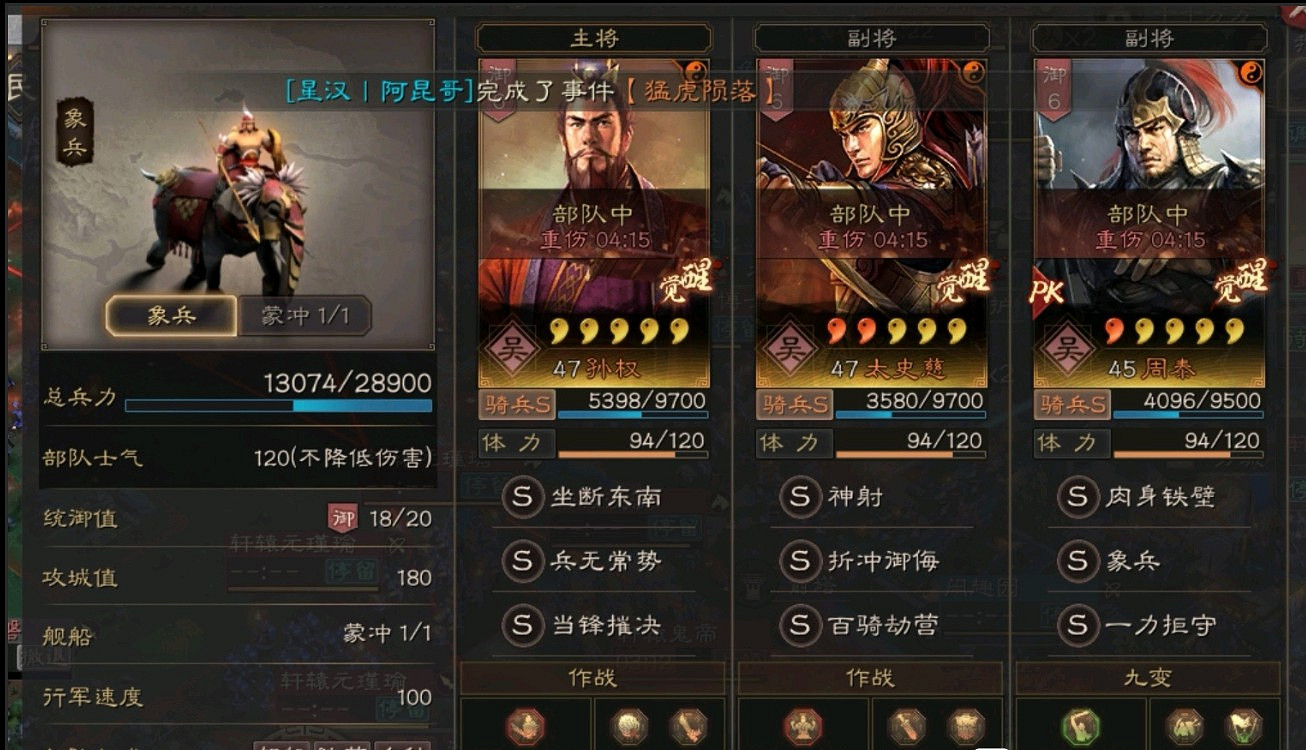
Task: Click the red octagon trait icon under 孙权
Action: tap(523, 727)
